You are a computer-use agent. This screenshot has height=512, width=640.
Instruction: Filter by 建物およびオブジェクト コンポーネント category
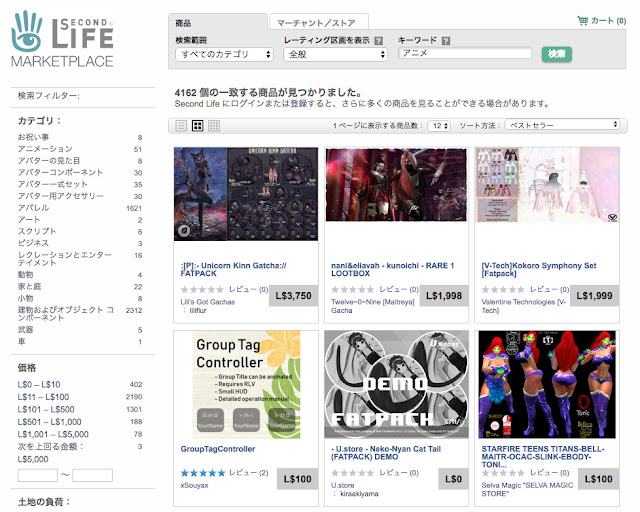point(65,314)
